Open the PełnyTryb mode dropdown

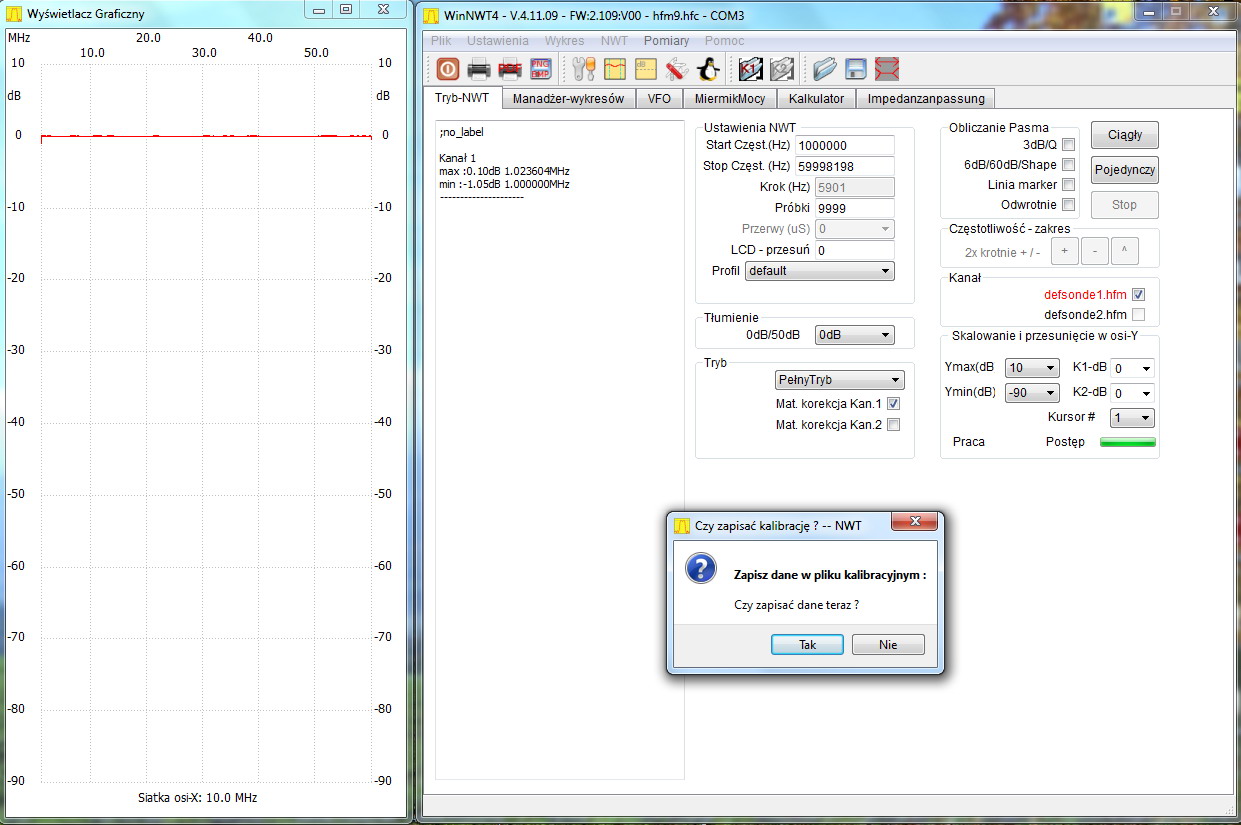pyautogui.click(x=839, y=380)
